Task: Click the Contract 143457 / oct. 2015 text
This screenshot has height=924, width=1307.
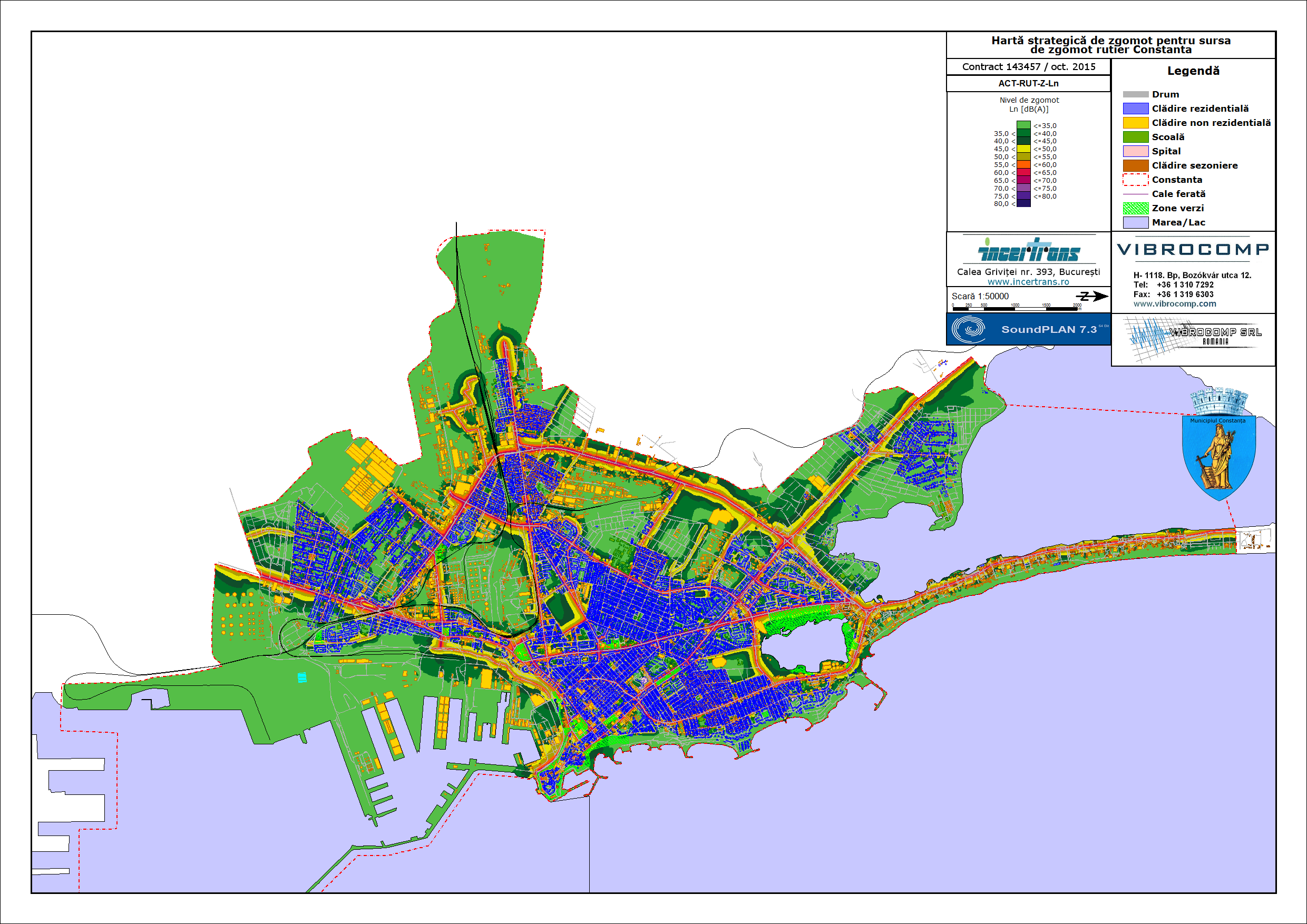Action: click(1028, 66)
